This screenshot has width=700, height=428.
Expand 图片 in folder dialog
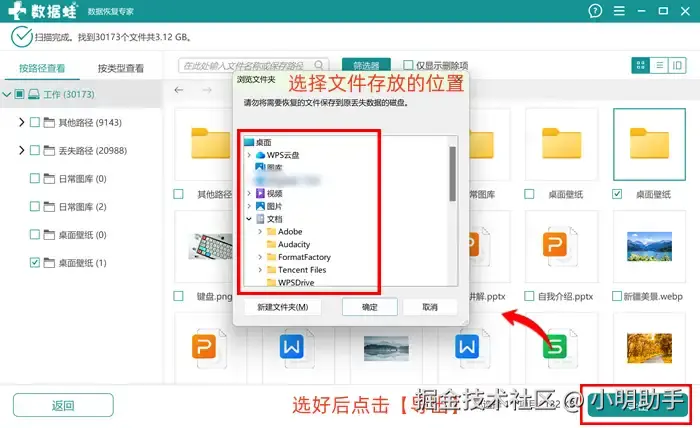[x=249, y=206]
